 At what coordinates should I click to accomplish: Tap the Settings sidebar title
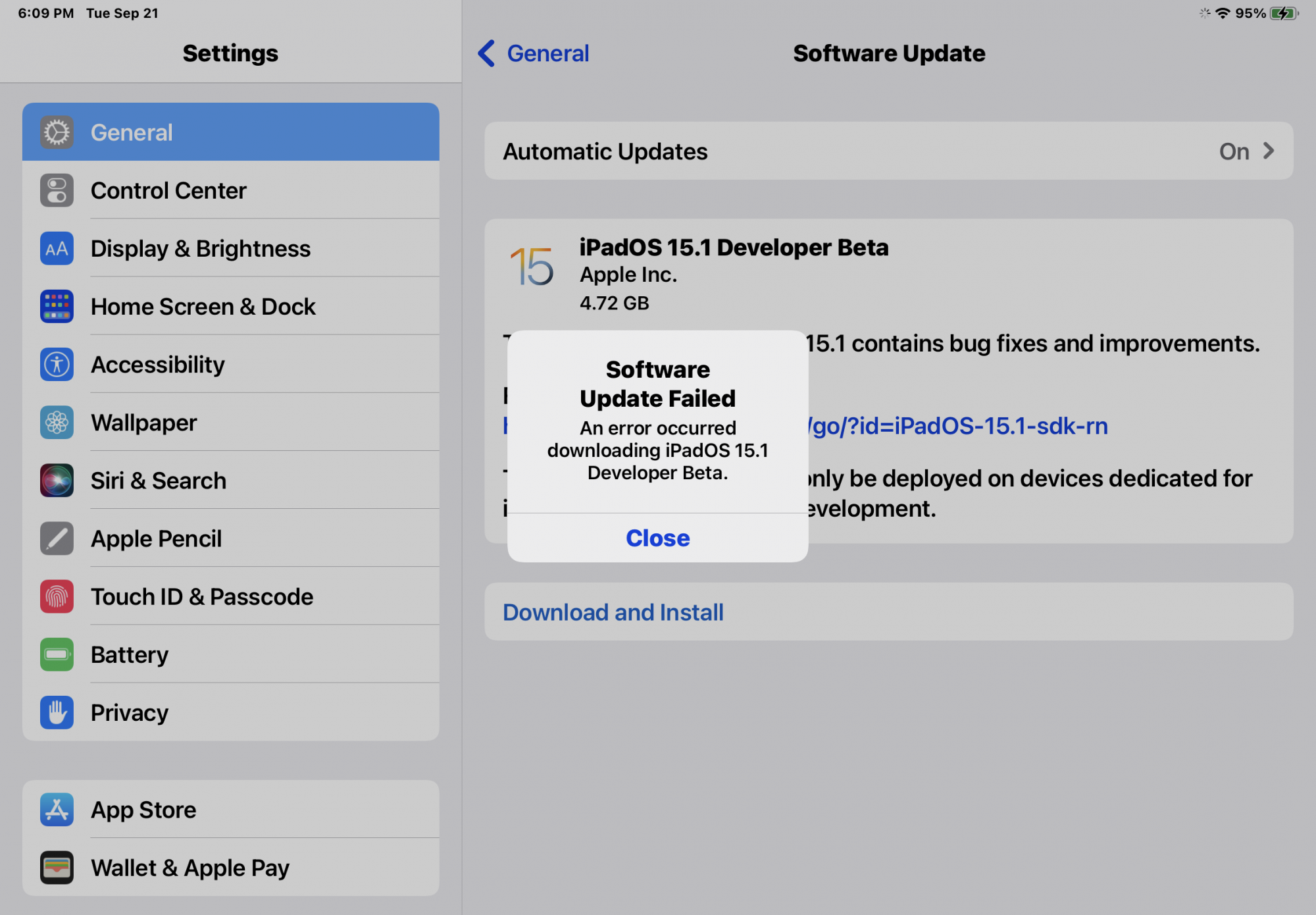230,53
